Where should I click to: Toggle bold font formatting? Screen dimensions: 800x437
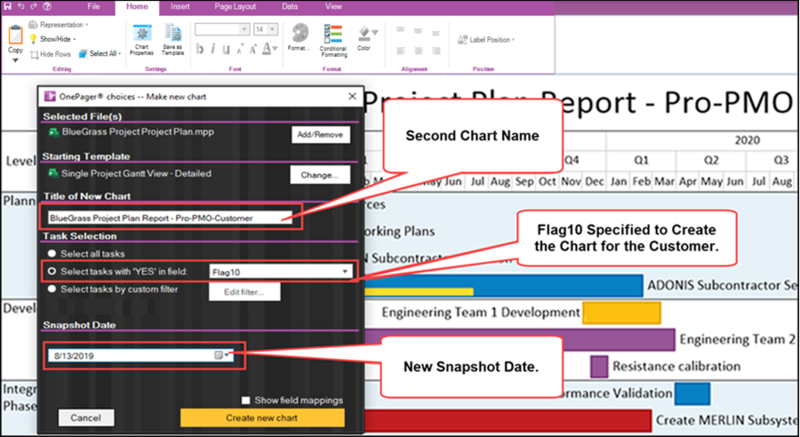click(200, 49)
